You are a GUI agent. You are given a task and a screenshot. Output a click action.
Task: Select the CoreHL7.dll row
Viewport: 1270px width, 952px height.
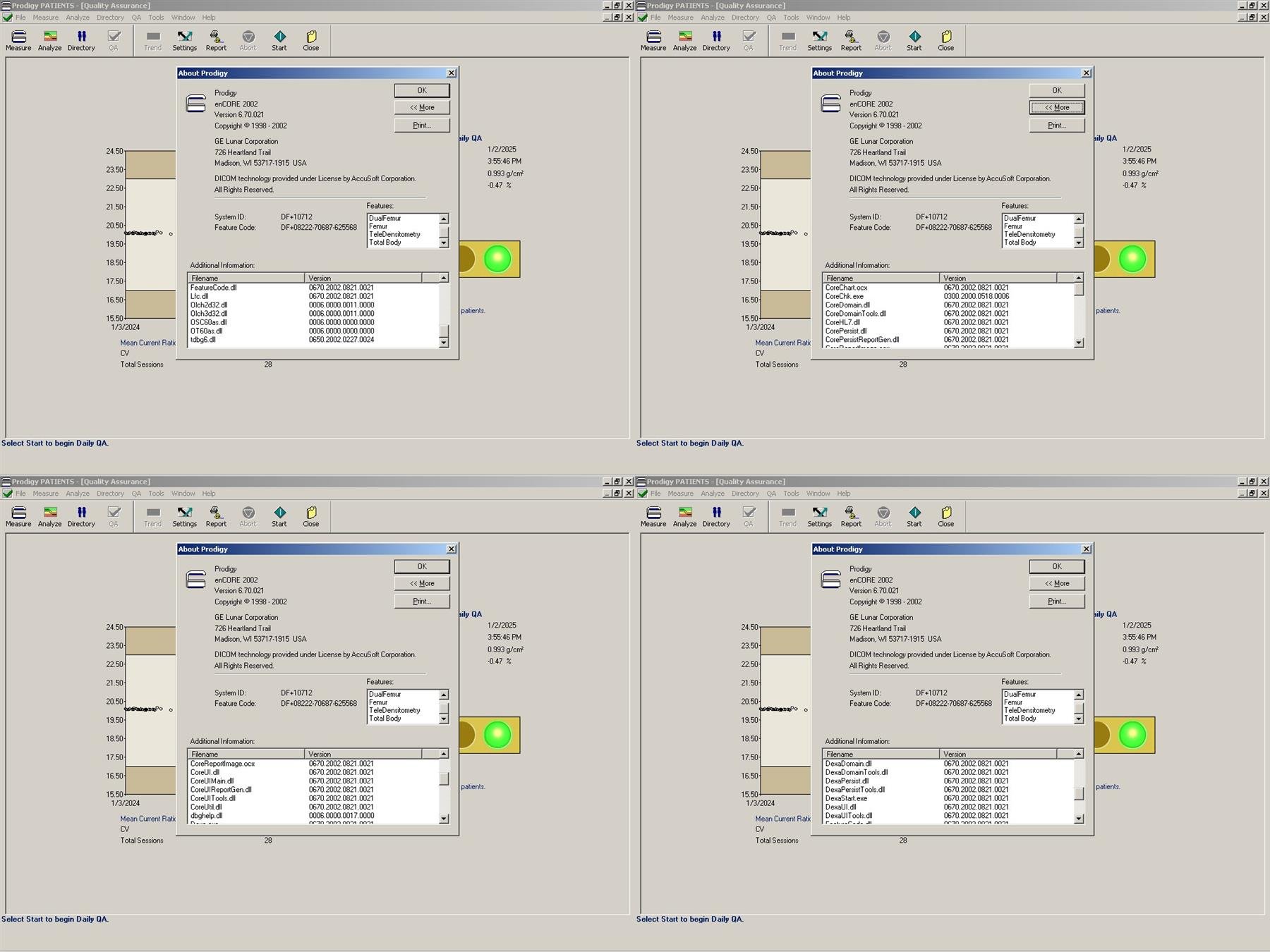[x=948, y=322]
